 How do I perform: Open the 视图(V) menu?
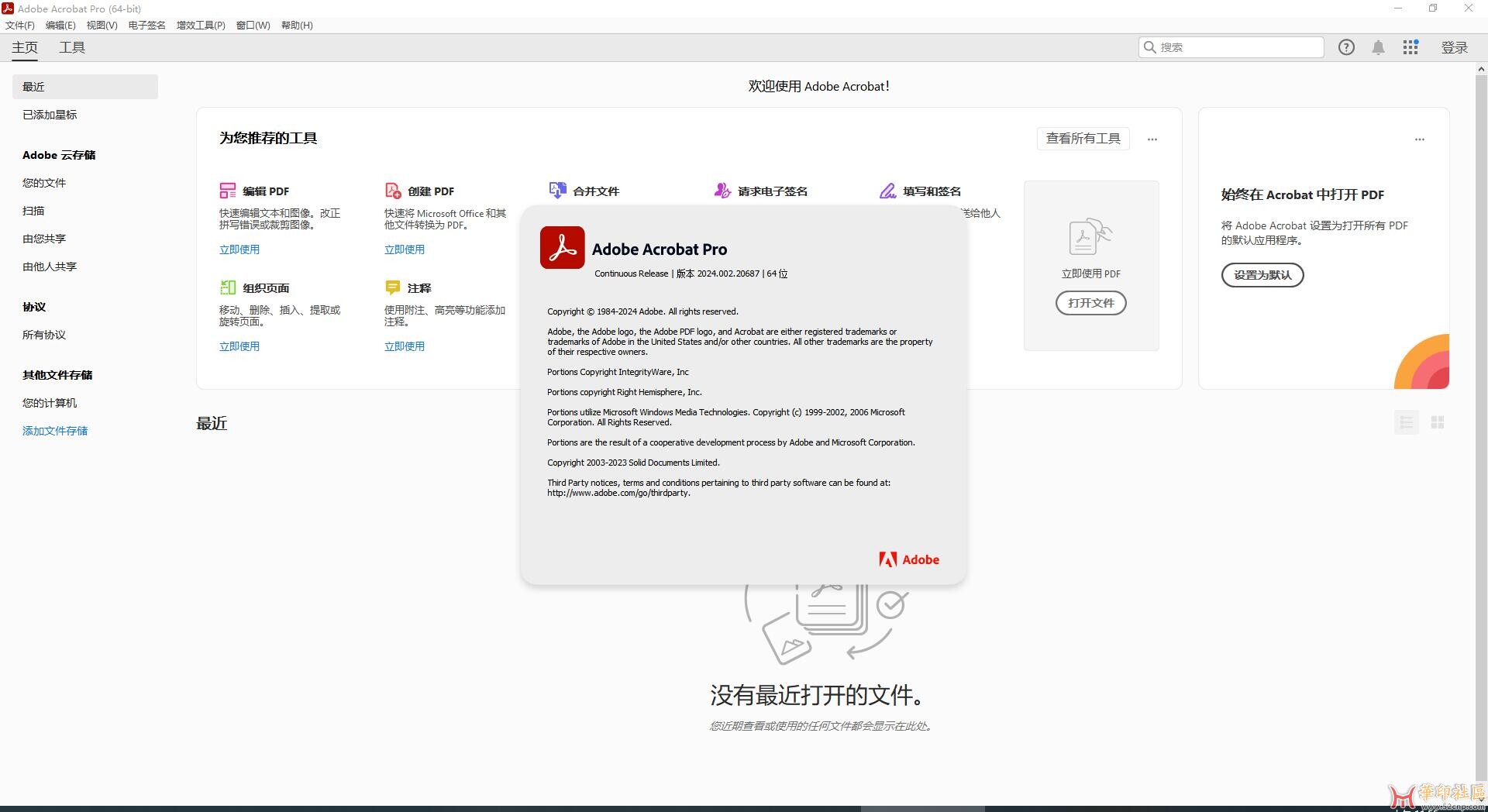tap(102, 26)
